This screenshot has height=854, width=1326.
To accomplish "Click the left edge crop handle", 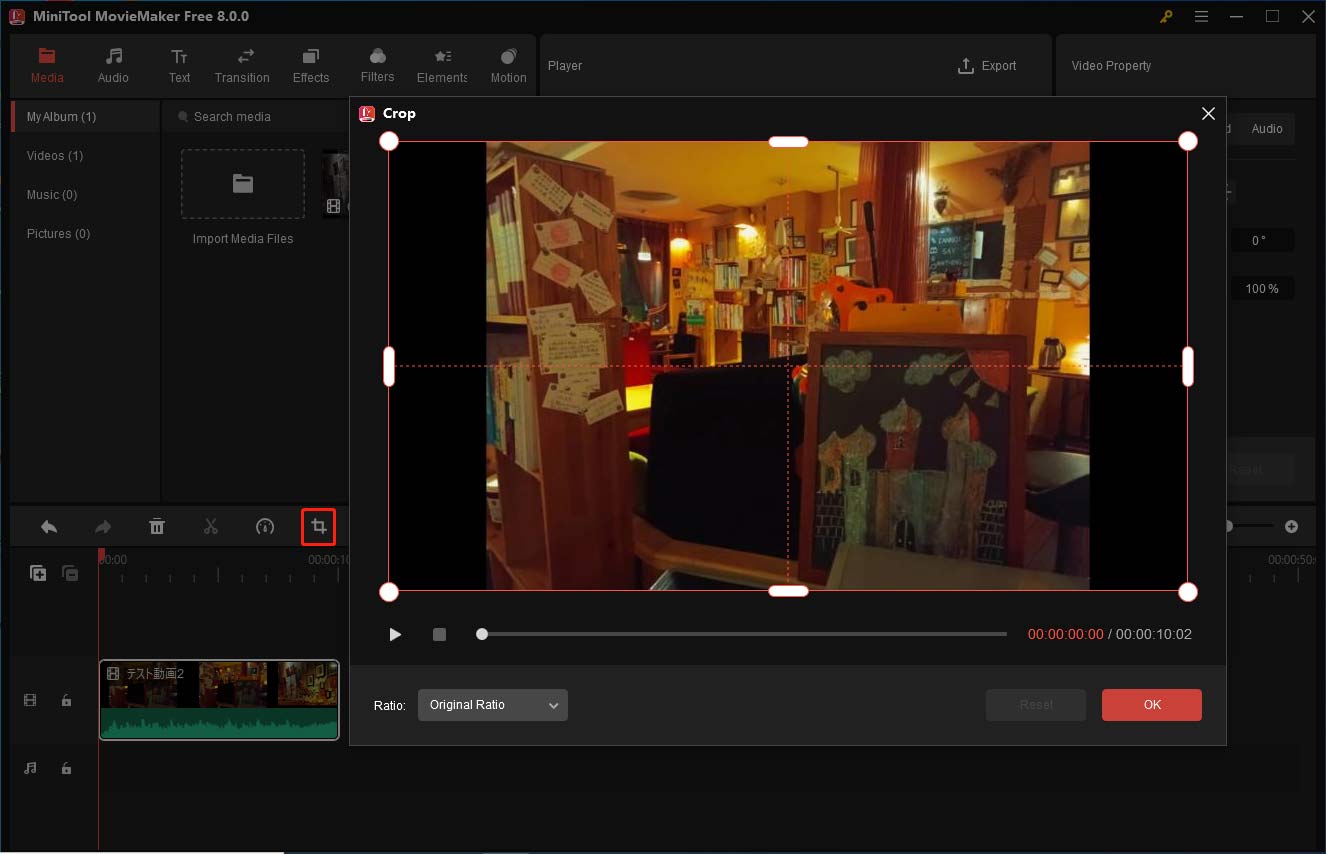I will click(389, 366).
